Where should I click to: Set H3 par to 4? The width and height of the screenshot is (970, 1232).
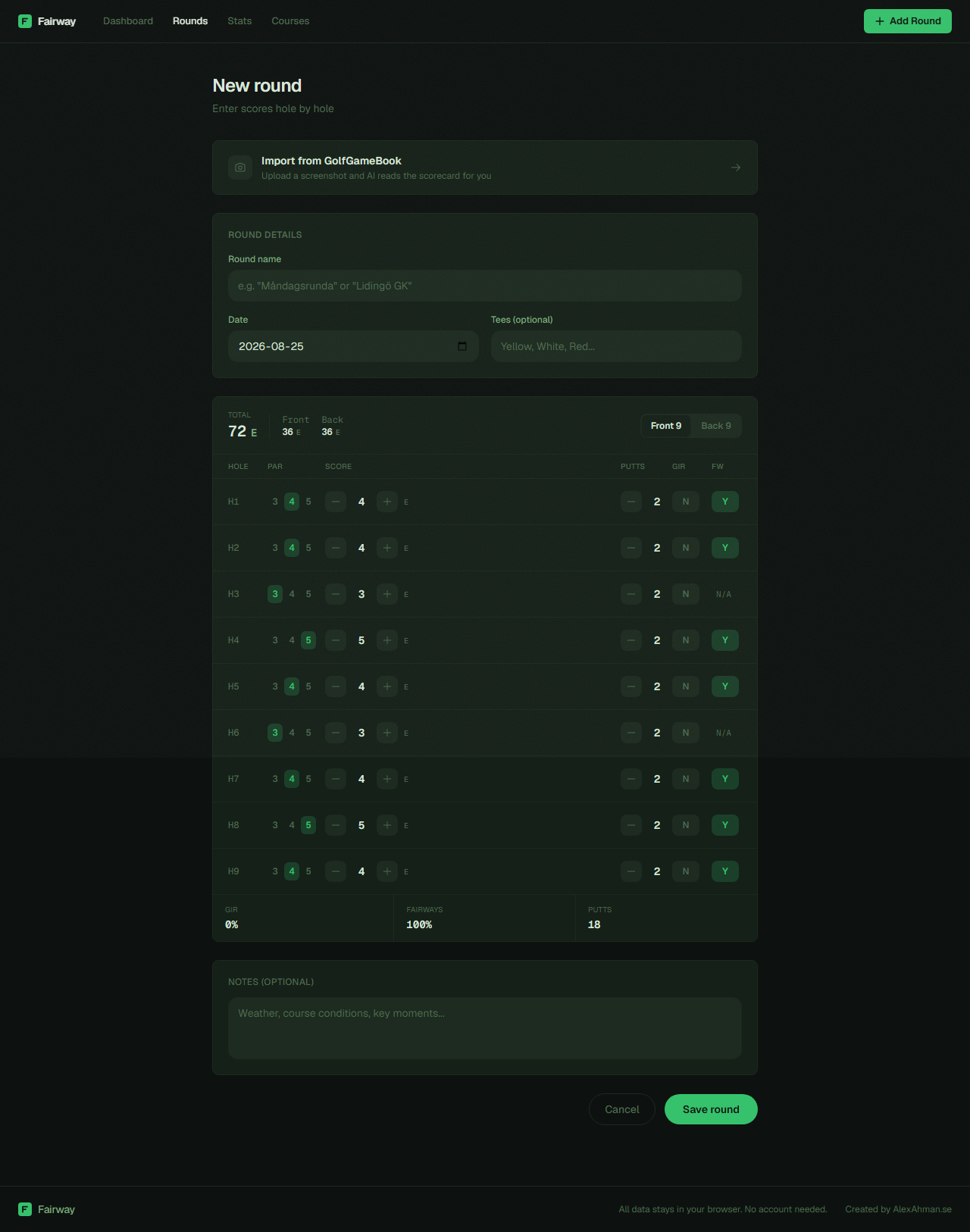(292, 594)
